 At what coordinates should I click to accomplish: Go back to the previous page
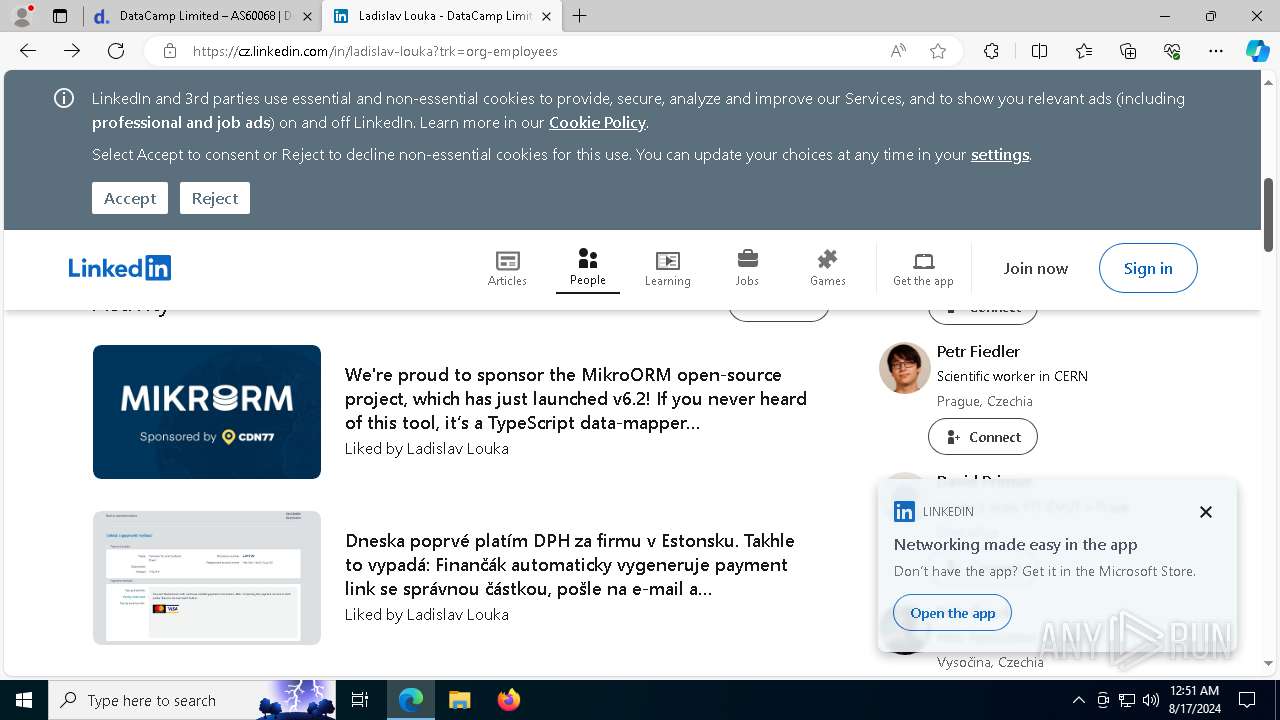(x=28, y=51)
